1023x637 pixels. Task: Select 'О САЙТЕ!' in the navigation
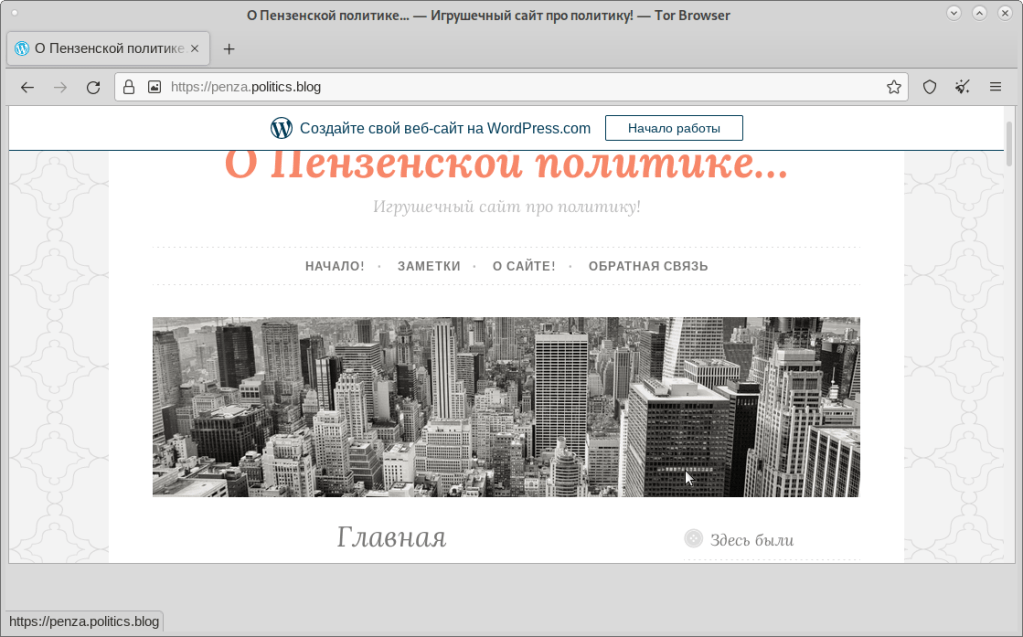point(524,266)
